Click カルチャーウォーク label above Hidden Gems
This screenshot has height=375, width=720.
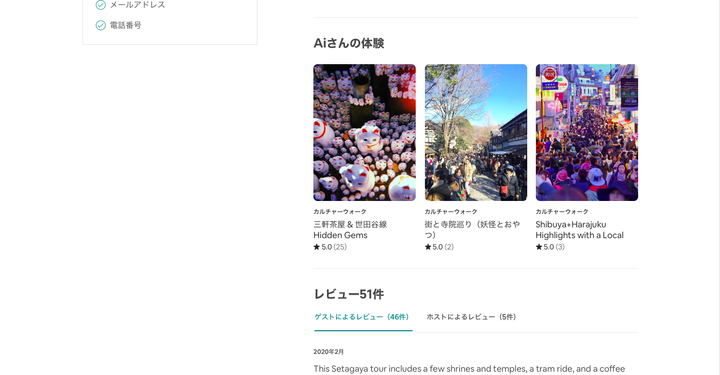[340, 212]
